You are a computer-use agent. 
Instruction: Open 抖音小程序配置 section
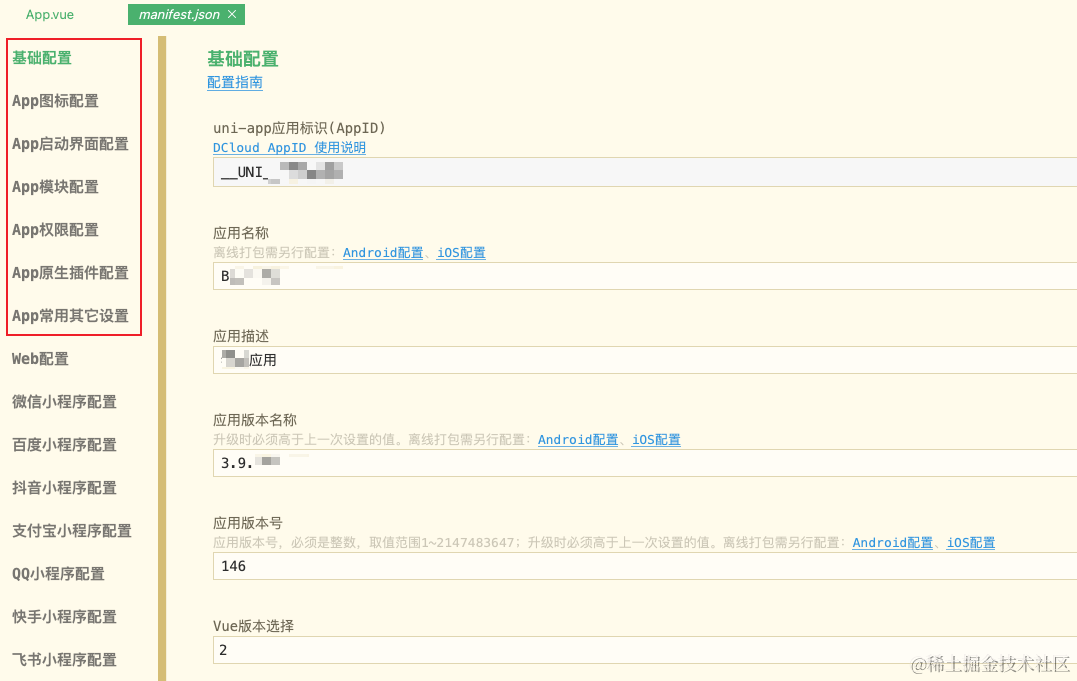[64, 488]
